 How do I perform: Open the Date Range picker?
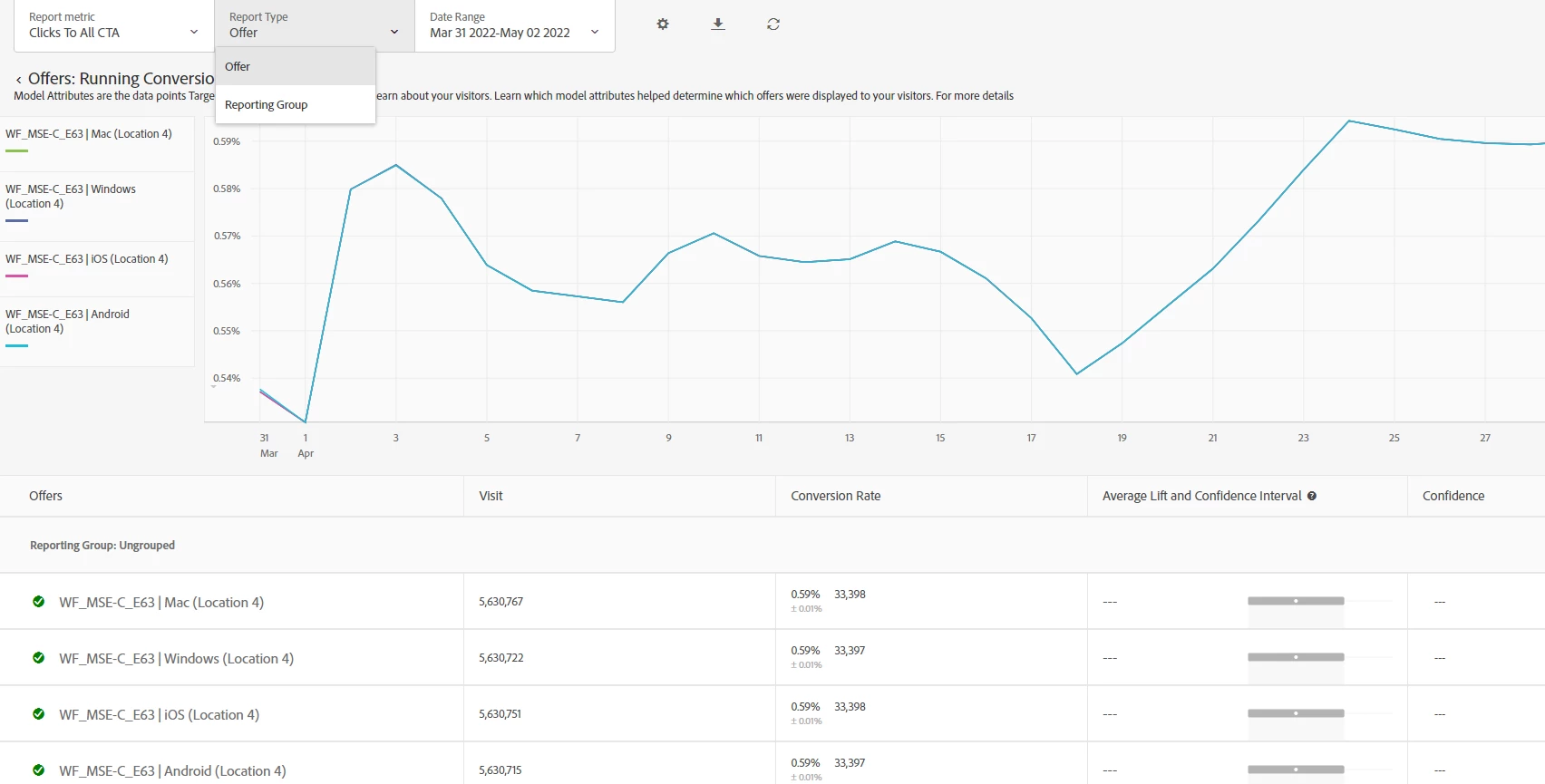coord(514,25)
